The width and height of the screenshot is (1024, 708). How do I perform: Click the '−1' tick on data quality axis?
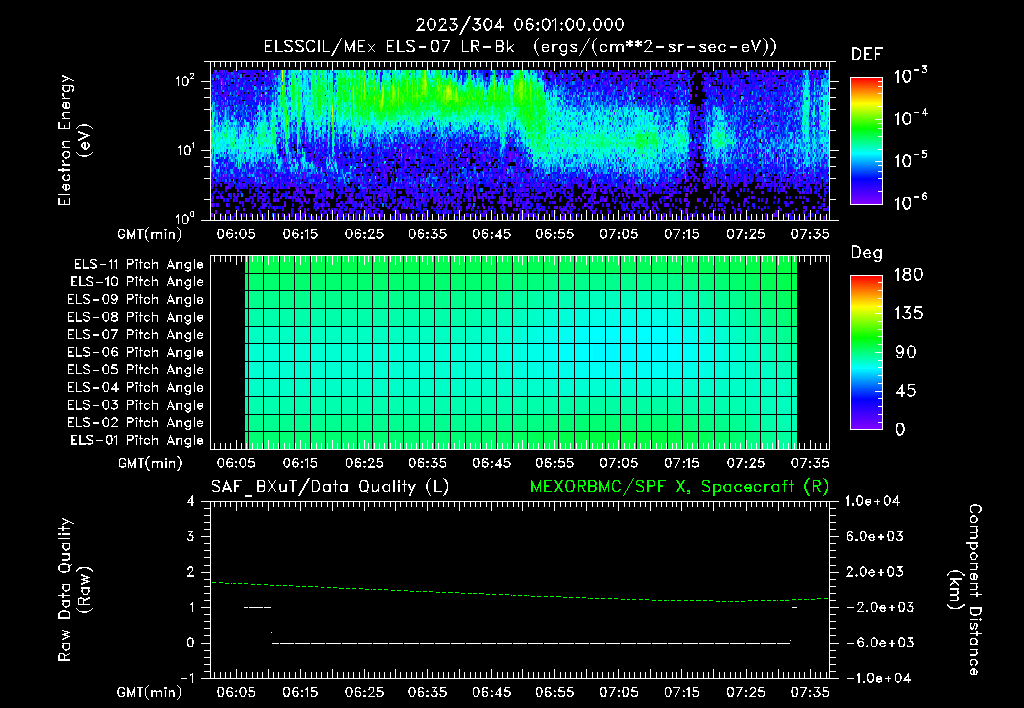pyautogui.click(x=187, y=678)
